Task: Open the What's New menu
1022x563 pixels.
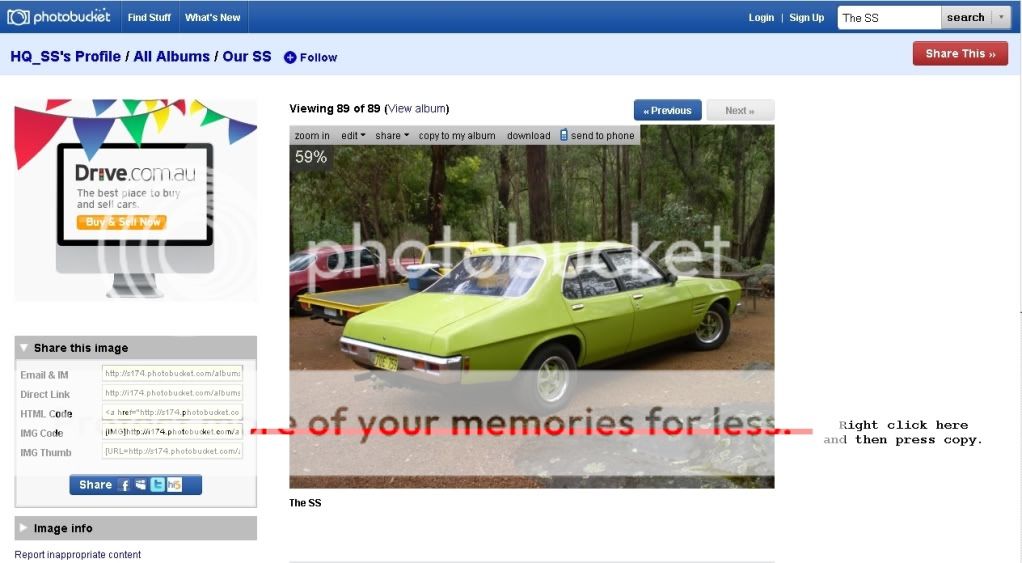Action: pos(212,18)
